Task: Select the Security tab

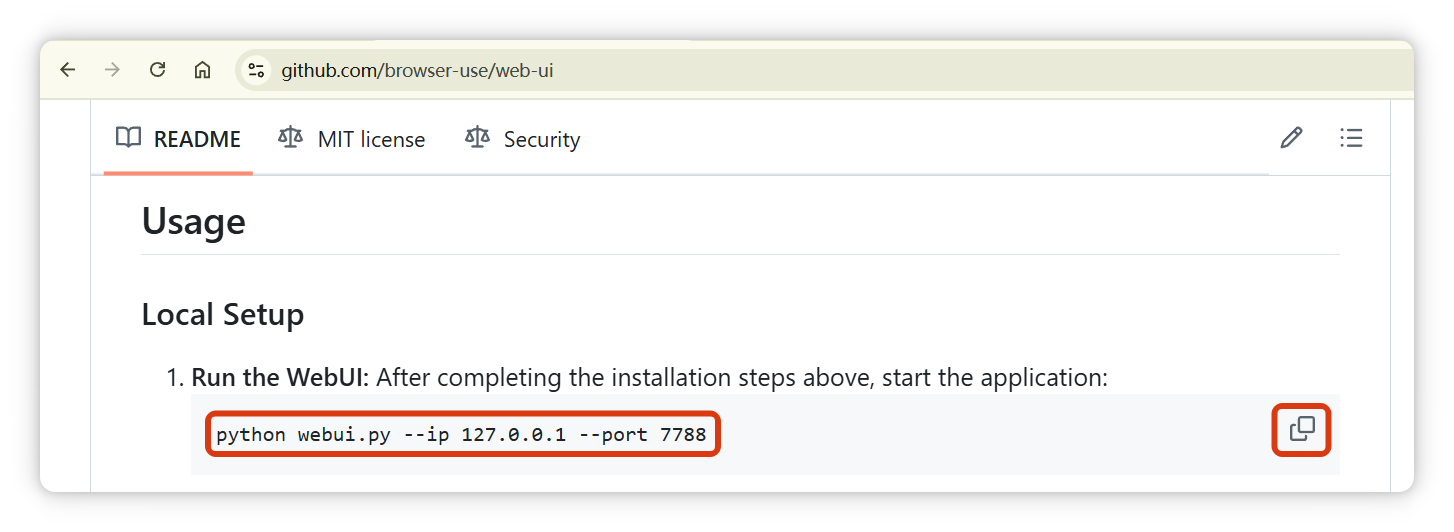Action: (523, 139)
